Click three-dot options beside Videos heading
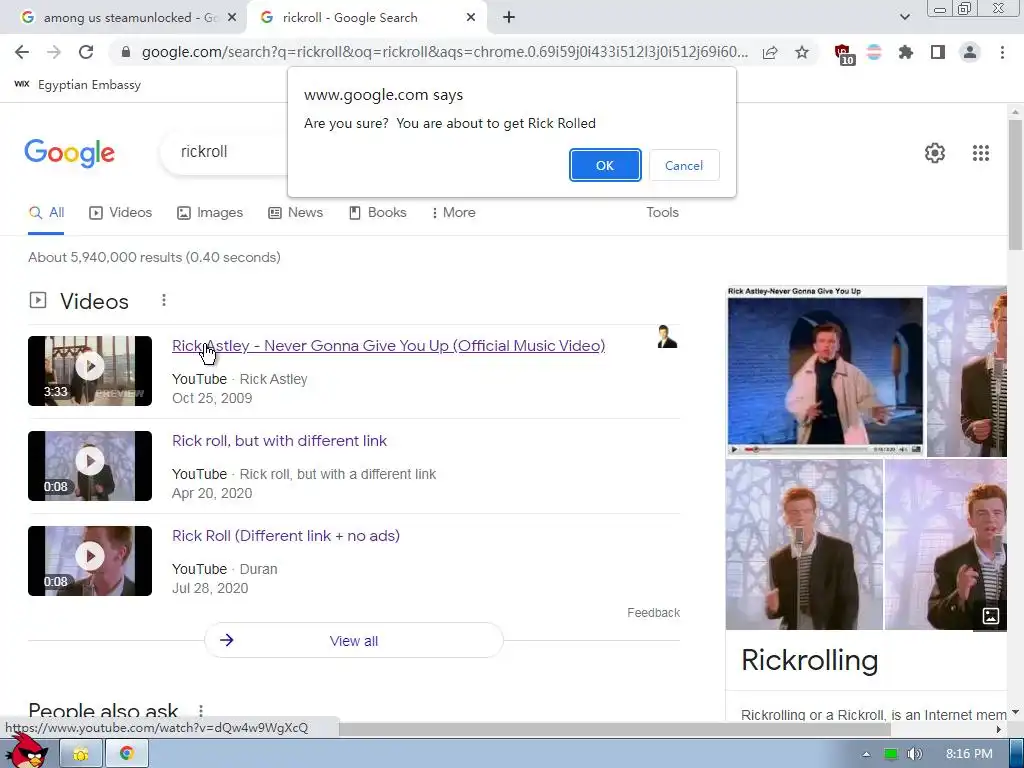 (x=164, y=300)
